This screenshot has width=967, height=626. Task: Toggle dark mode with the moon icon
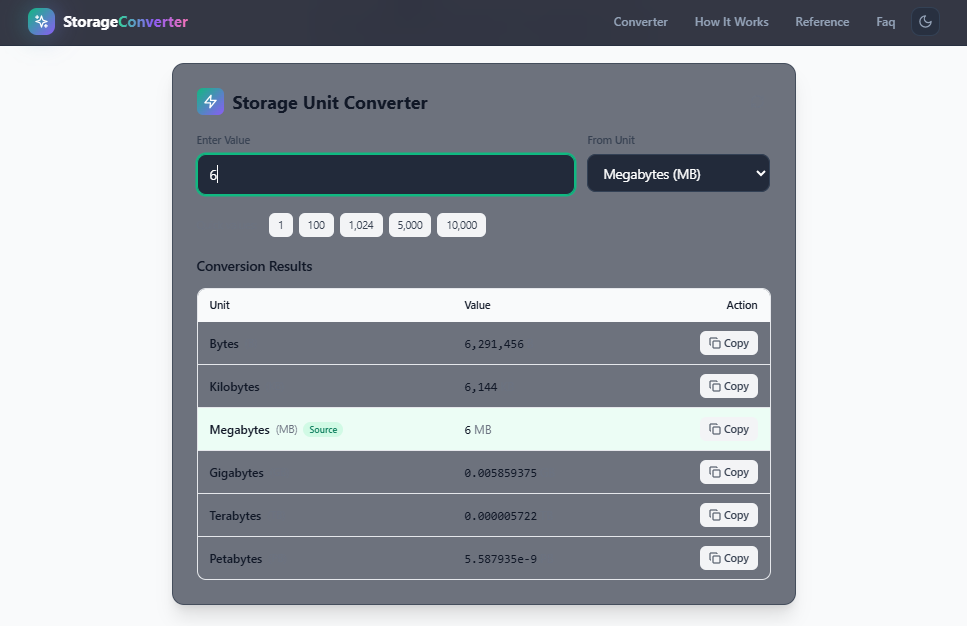925,20
